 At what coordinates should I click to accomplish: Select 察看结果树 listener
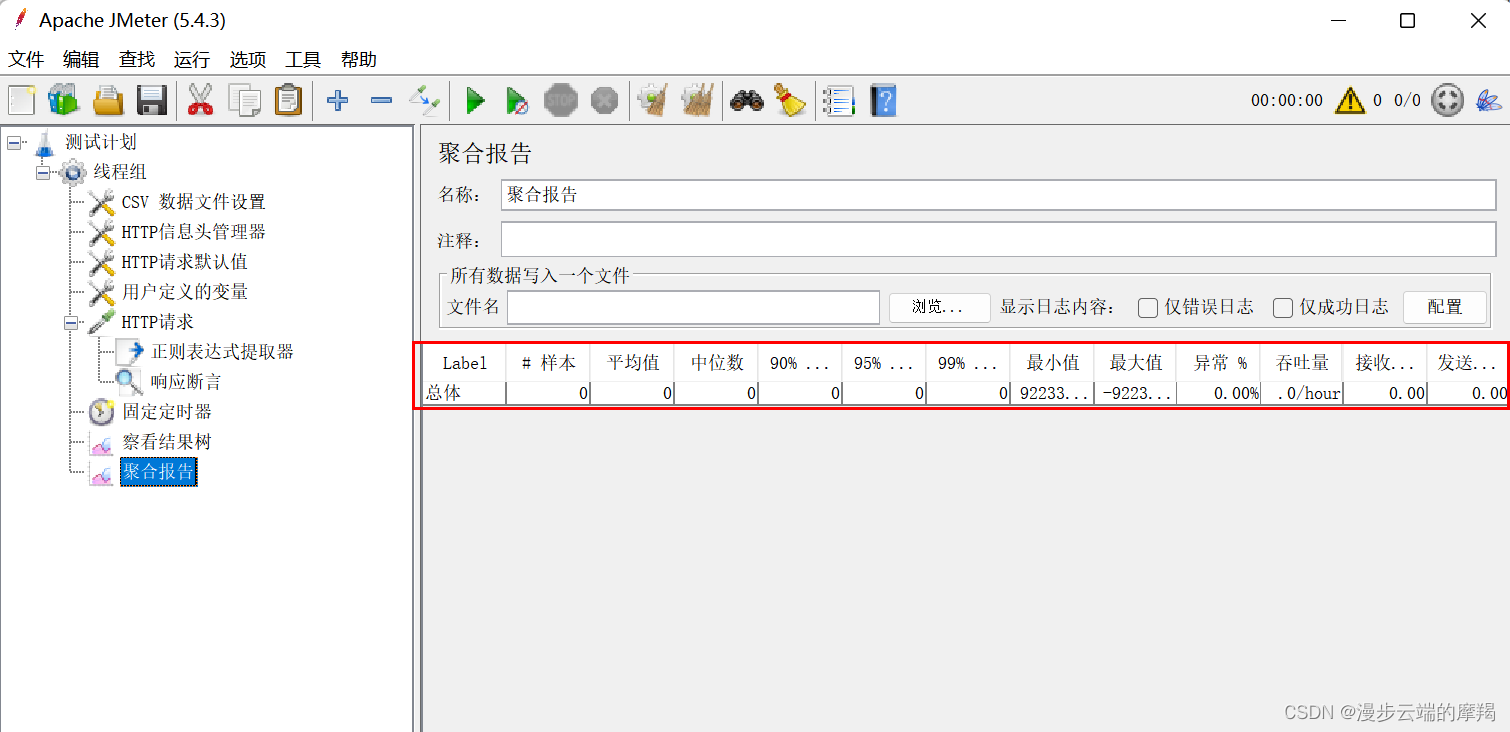pos(167,442)
